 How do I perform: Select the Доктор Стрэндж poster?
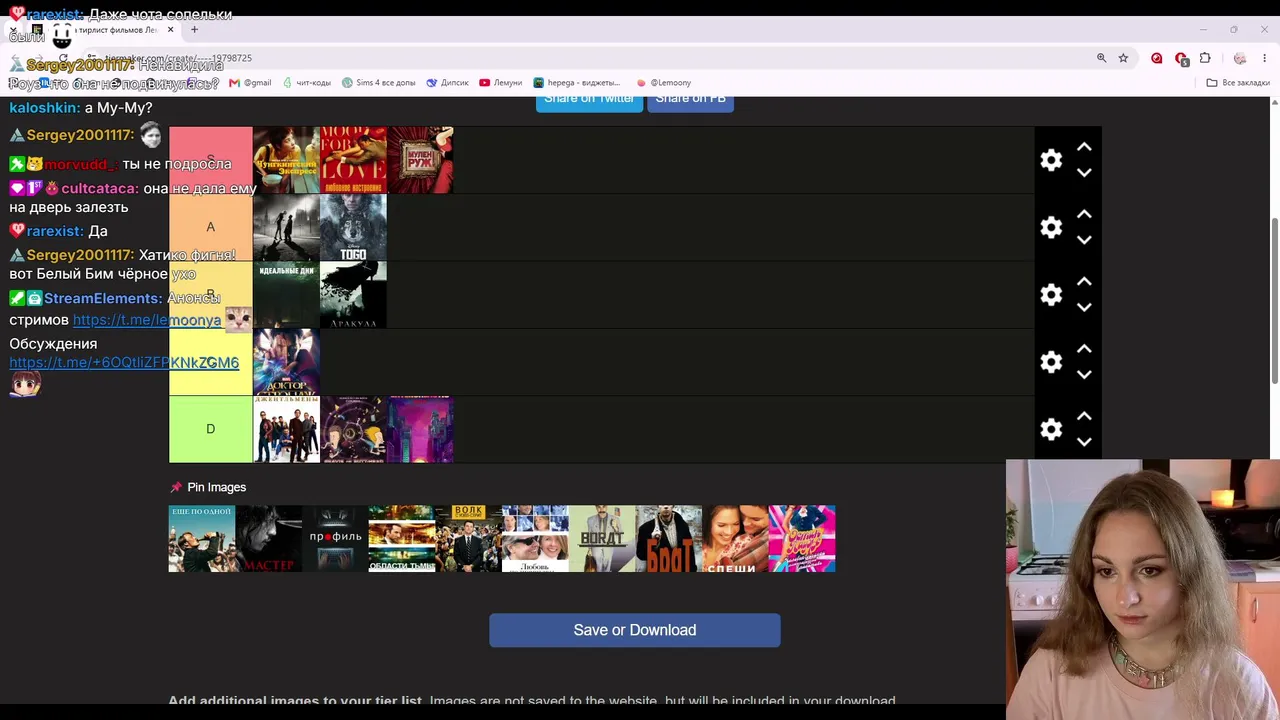click(x=286, y=362)
